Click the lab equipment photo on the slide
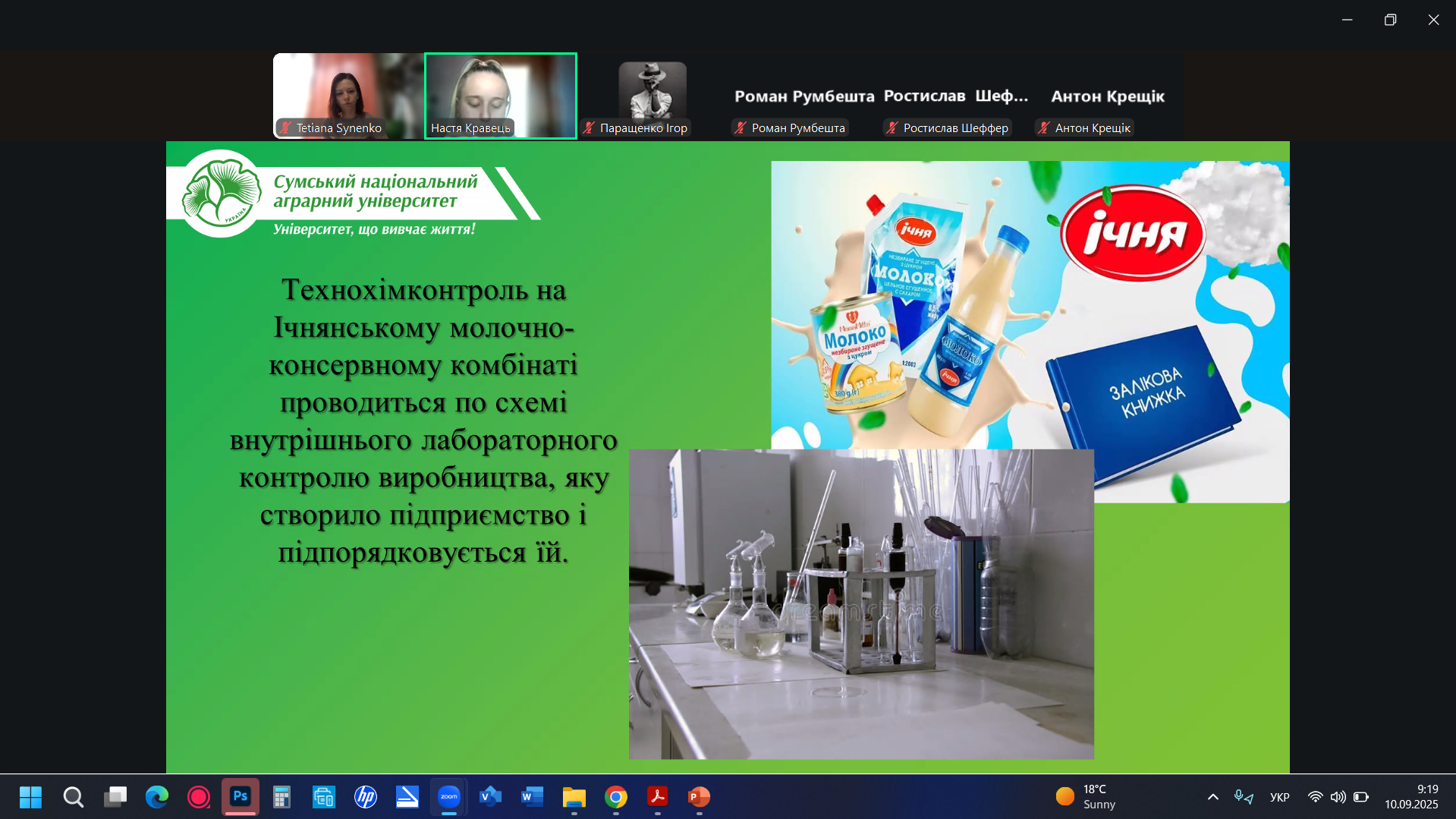This screenshot has height=819, width=1456. click(x=861, y=604)
